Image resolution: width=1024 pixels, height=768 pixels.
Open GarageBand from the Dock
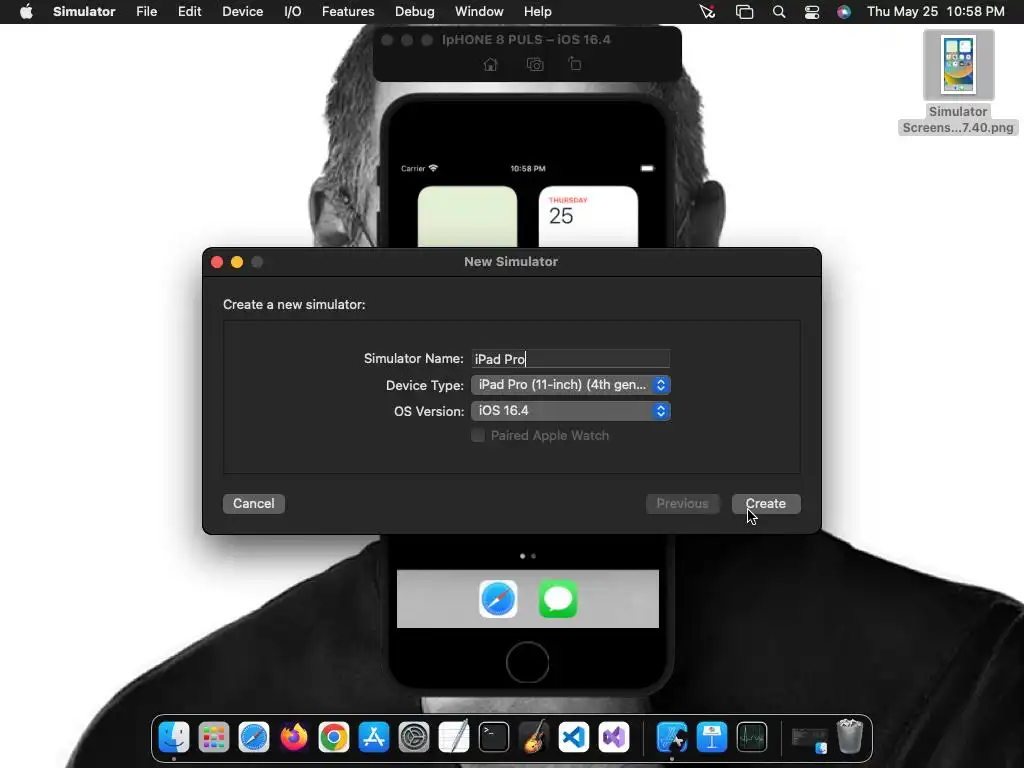tap(534, 737)
